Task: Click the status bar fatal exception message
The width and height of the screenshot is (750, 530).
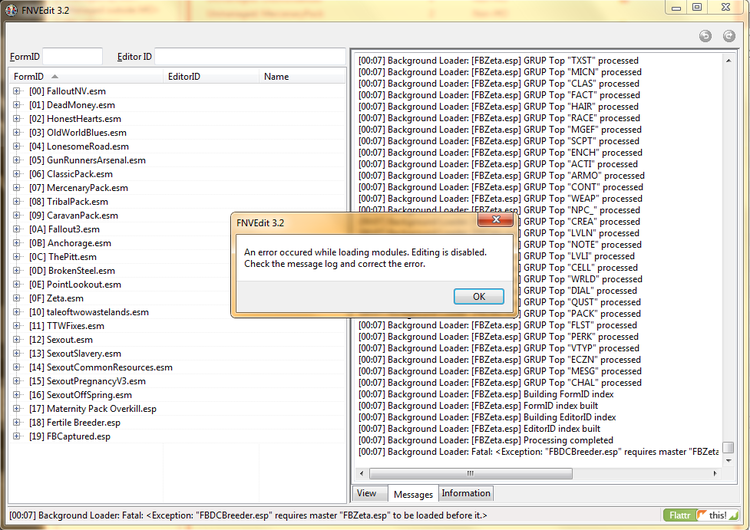Action: [x=248, y=516]
